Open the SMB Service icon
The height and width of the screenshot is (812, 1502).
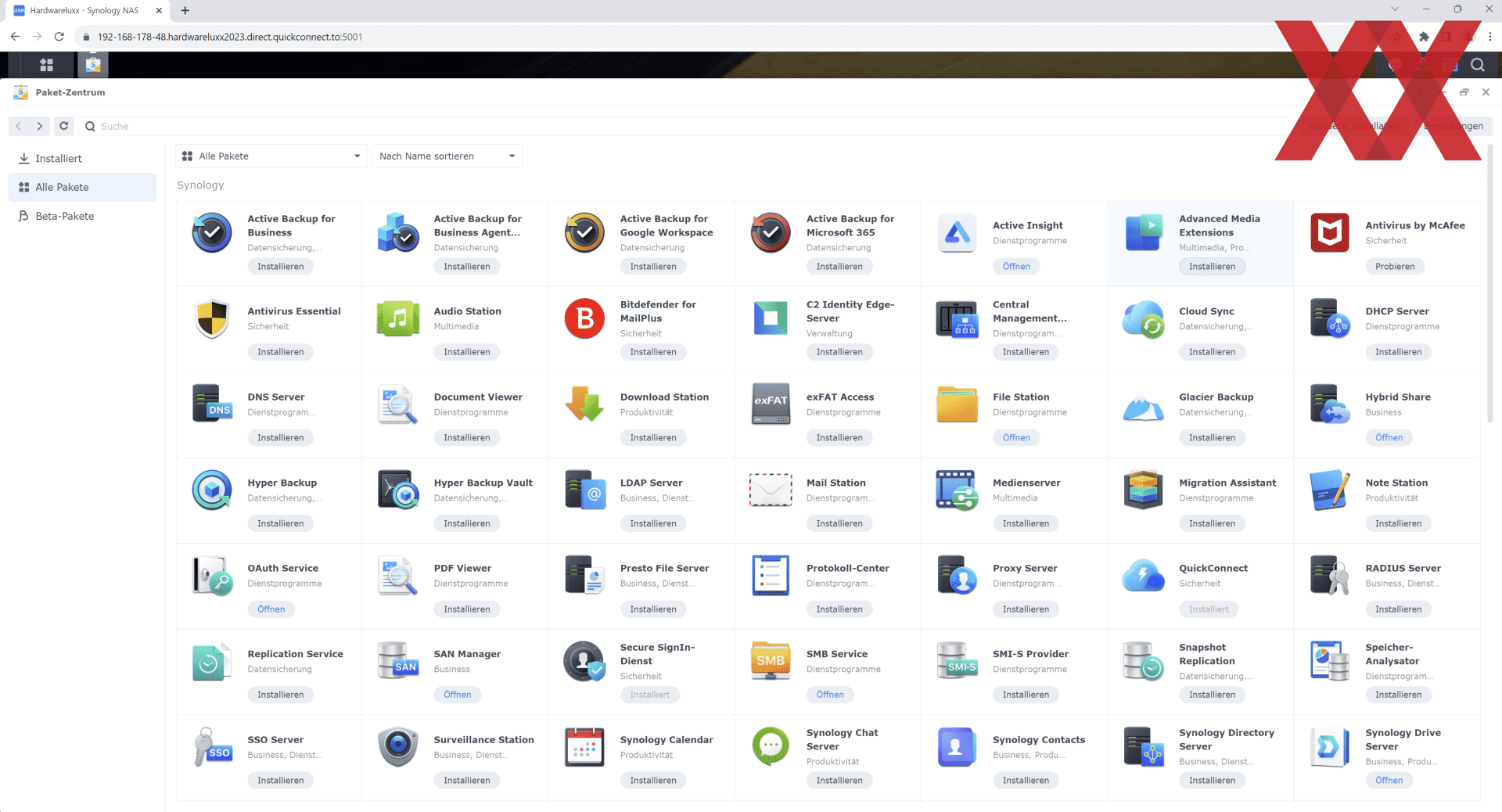coord(771,661)
